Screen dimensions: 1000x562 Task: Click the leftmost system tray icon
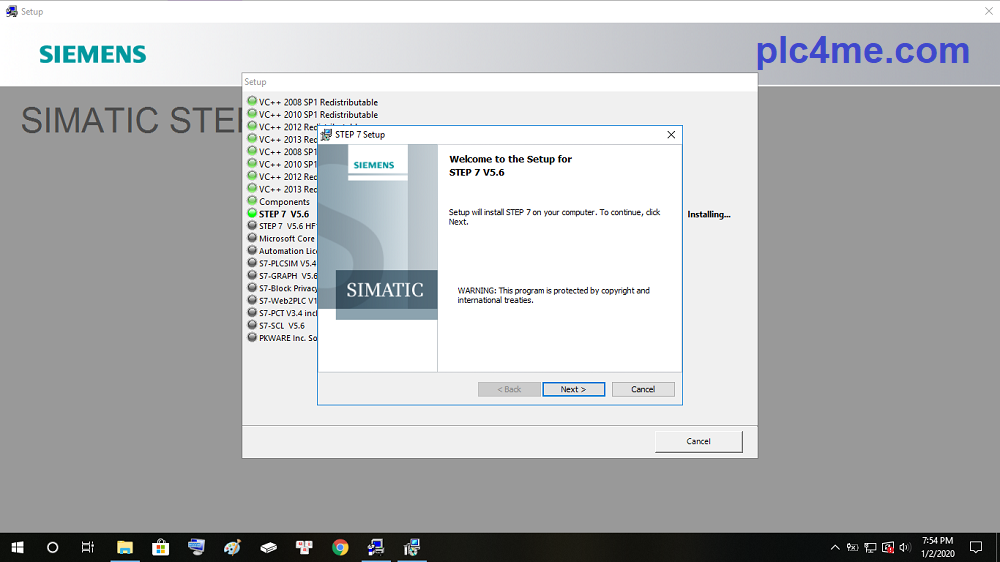pyautogui.click(x=852, y=547)
